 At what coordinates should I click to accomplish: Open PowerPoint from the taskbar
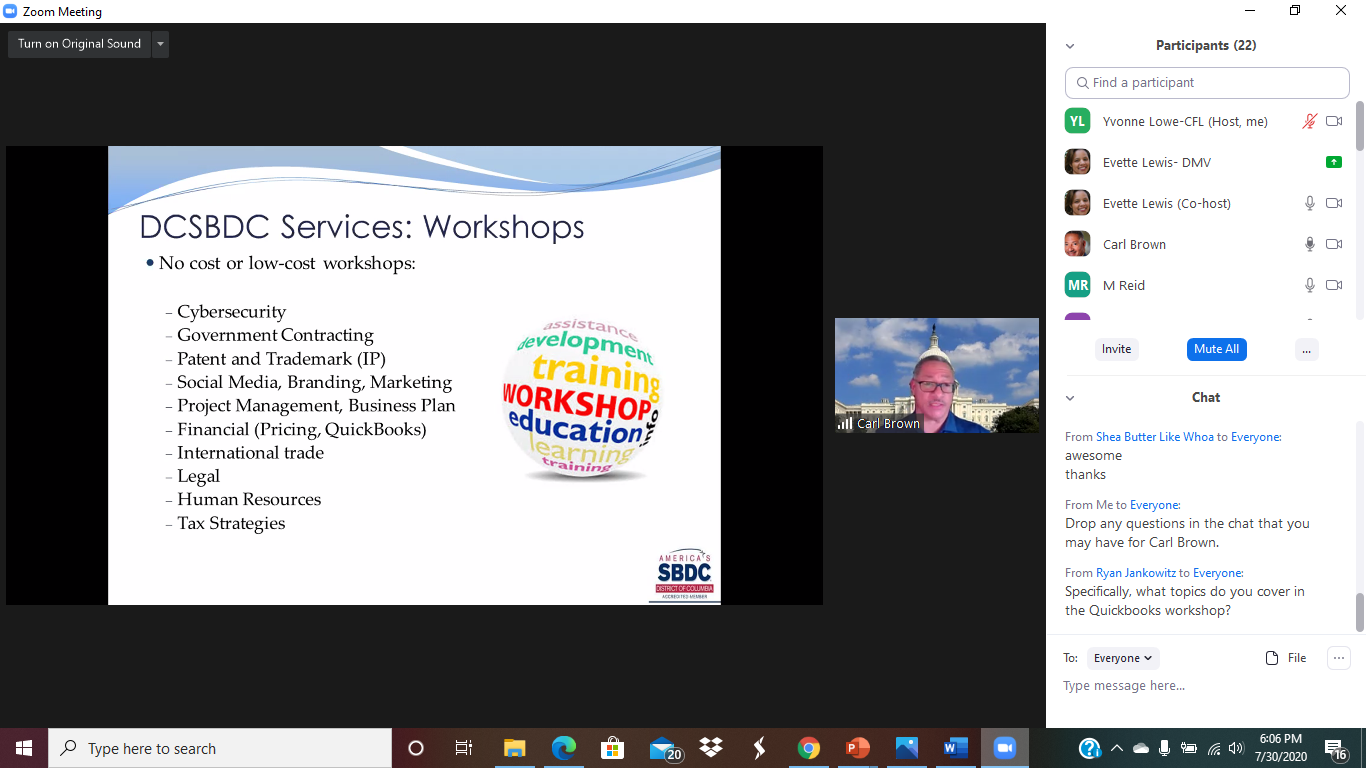[x=857, y=748]
